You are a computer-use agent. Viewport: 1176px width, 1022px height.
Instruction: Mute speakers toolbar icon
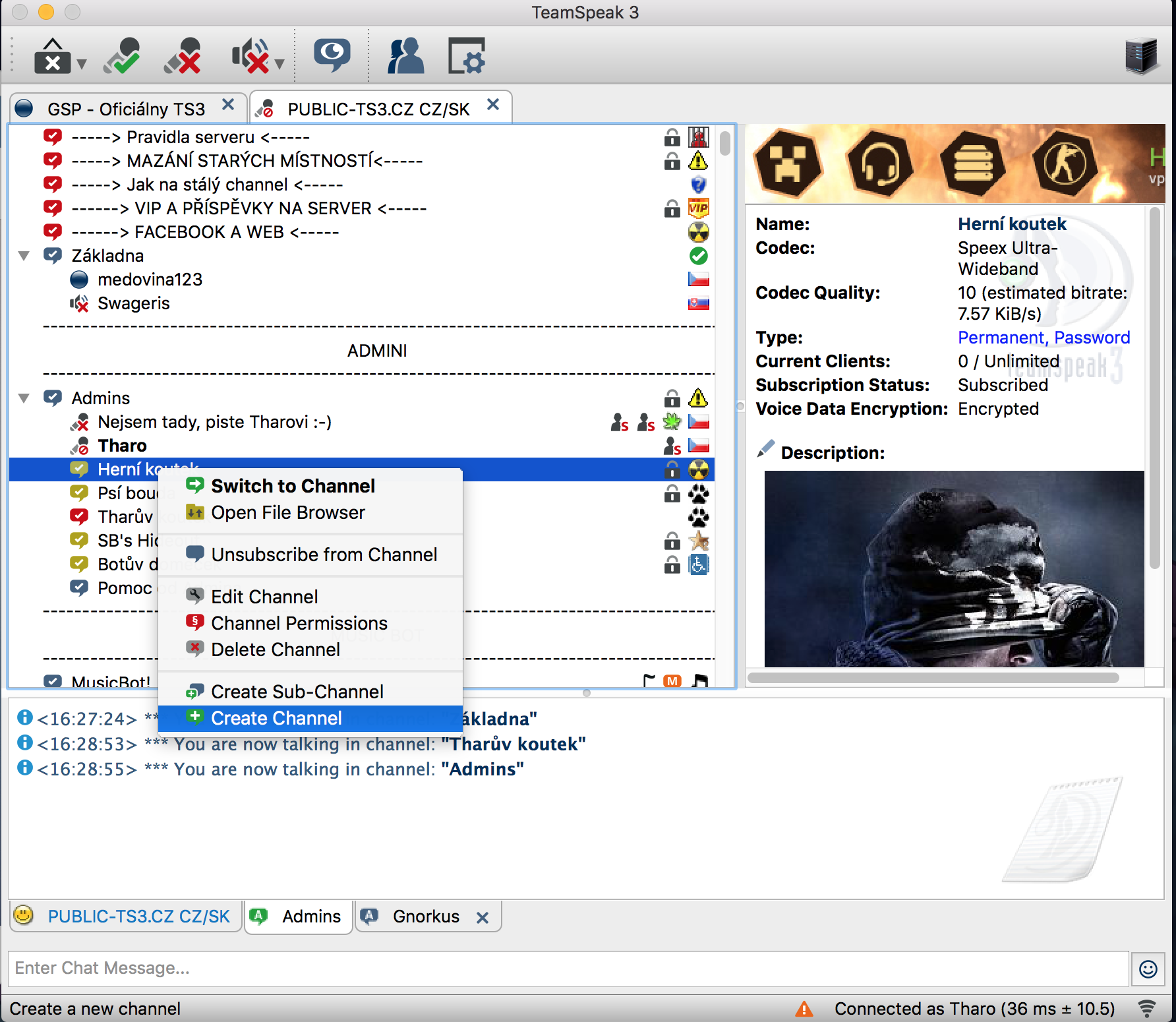tap(250, 56)
